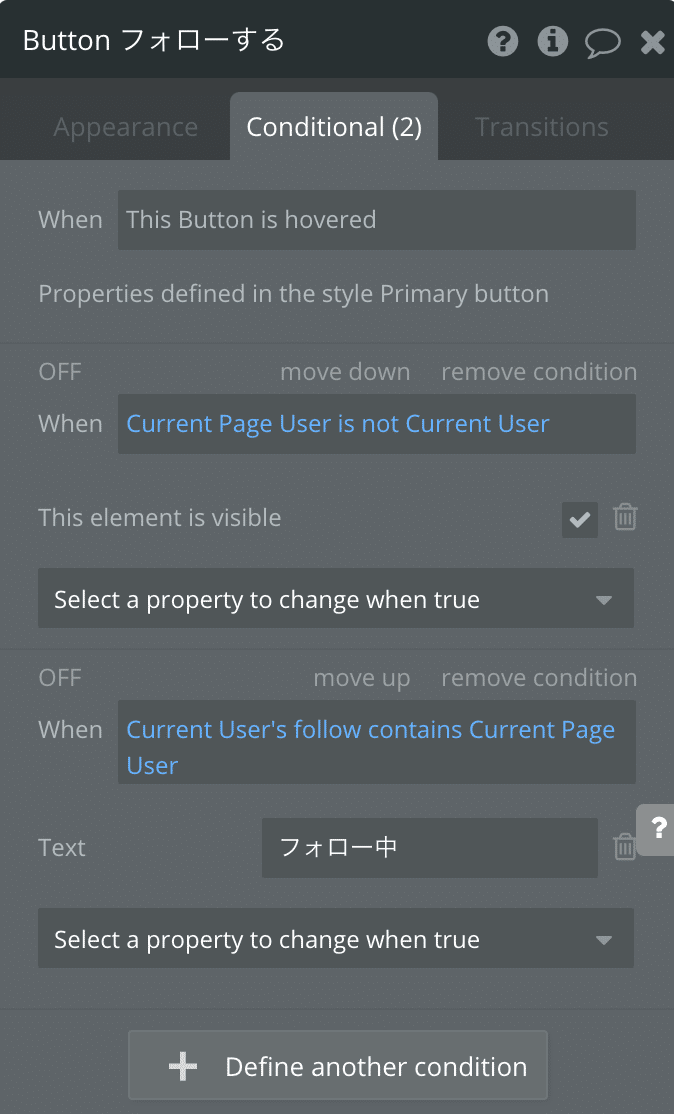Viewport: 674px width, 1114px height.
Task: Toggle the first condition's OFF preview switch
Action: click(x=60, y=372)
